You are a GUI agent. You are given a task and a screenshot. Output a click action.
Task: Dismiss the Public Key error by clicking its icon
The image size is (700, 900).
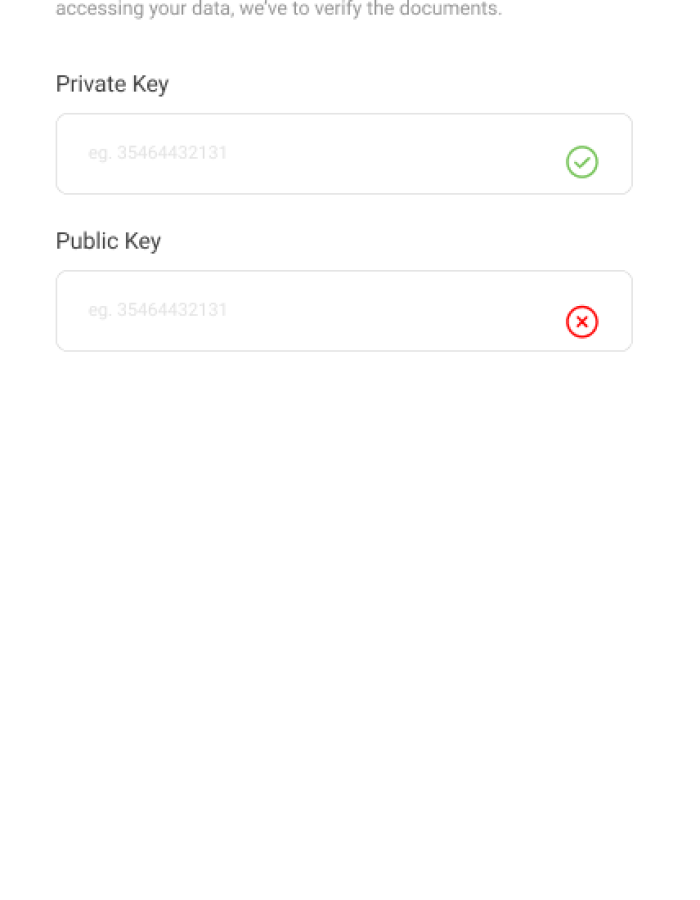[x=582, y=321]
